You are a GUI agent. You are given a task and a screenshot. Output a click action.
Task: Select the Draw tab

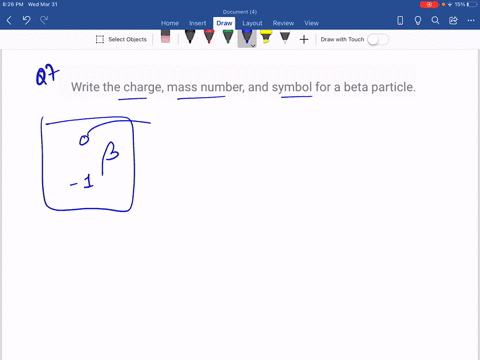tap(224, 23)
